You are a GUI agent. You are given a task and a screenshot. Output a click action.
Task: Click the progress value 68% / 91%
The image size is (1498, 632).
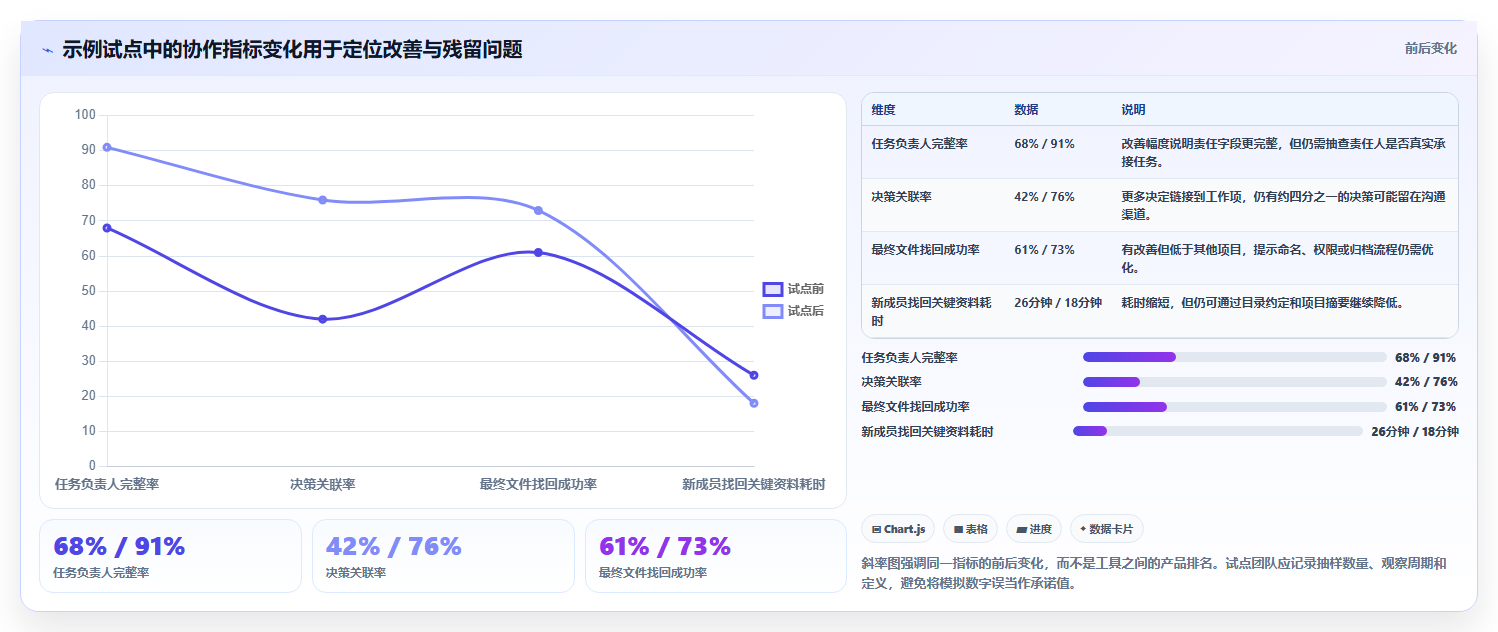tap(1425, 357)
